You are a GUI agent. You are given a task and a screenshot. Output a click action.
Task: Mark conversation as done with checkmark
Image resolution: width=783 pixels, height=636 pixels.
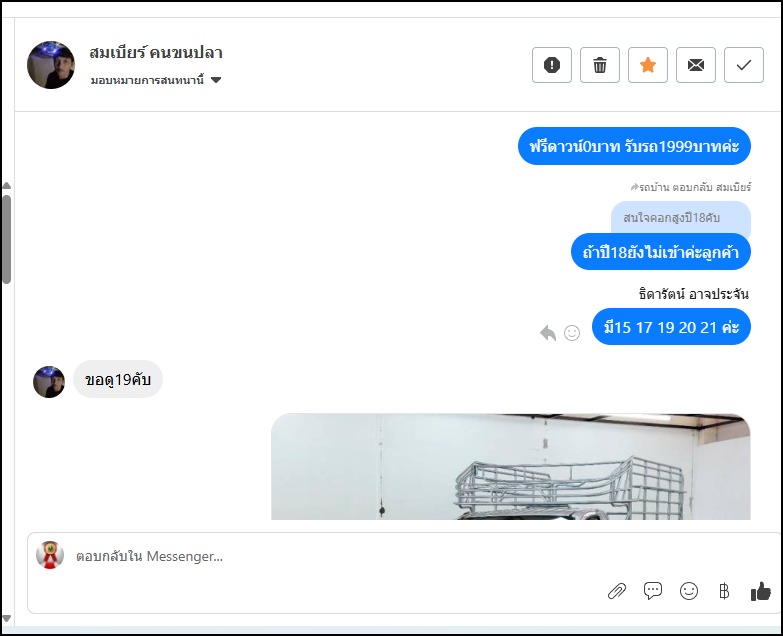[744, 65]
